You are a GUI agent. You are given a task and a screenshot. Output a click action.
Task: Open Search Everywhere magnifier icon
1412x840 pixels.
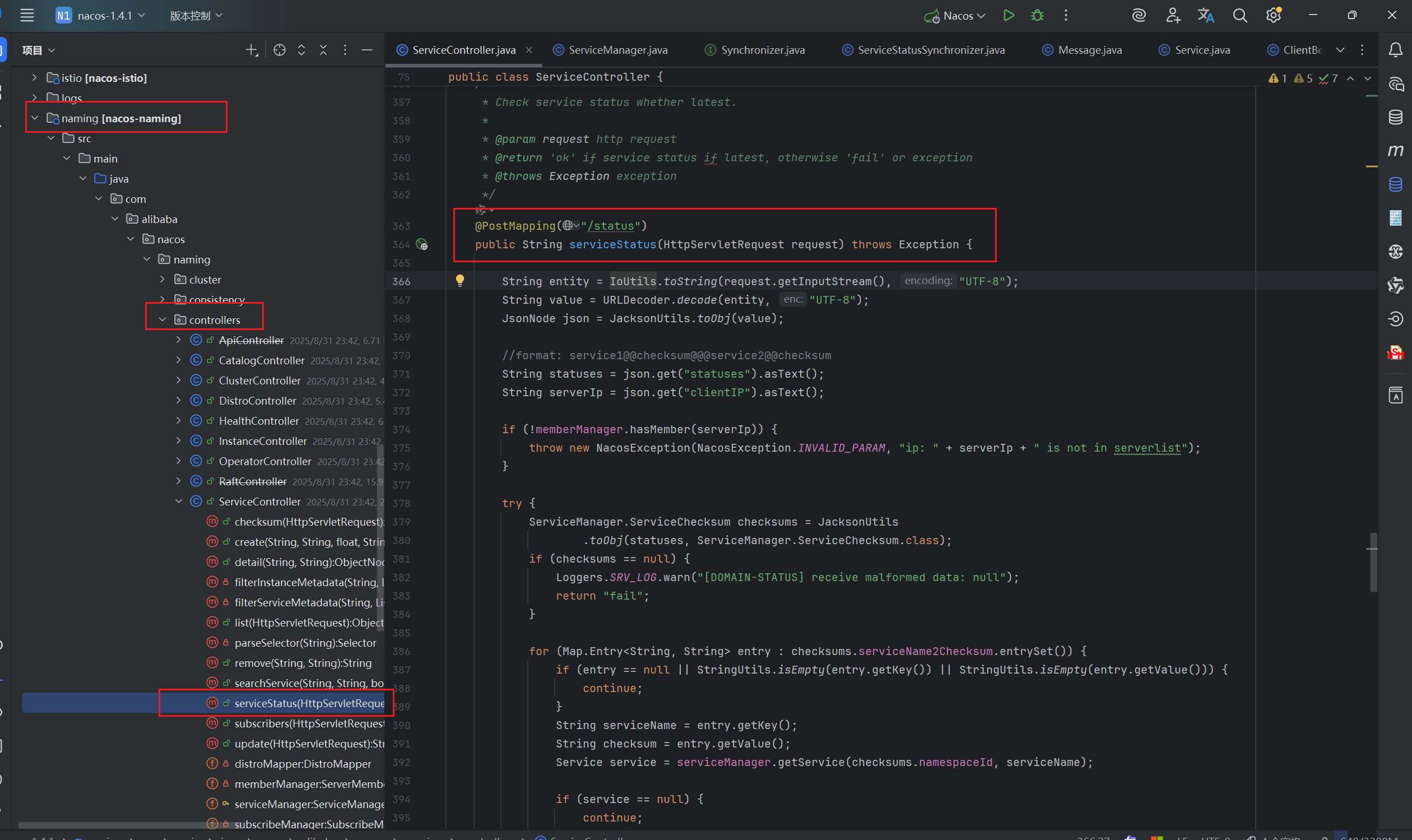point(1239,15)
